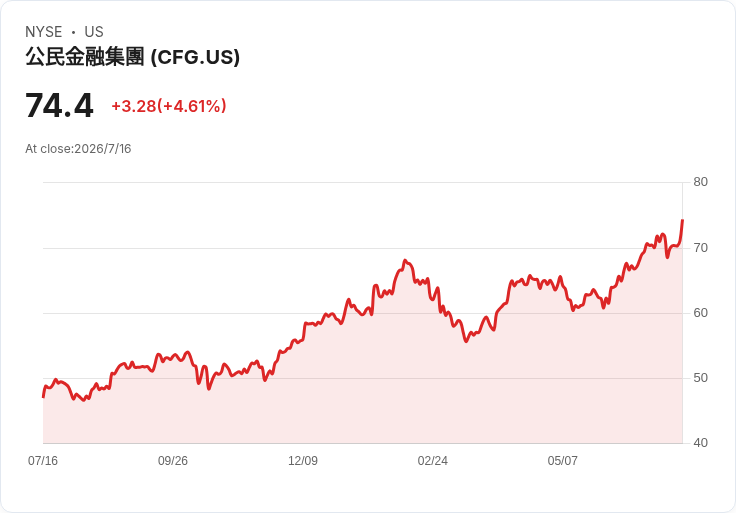Image resolution: width=736 pixels, height=513 pixels.
Task: Click the CFG.US stock title
Action: 132,57
